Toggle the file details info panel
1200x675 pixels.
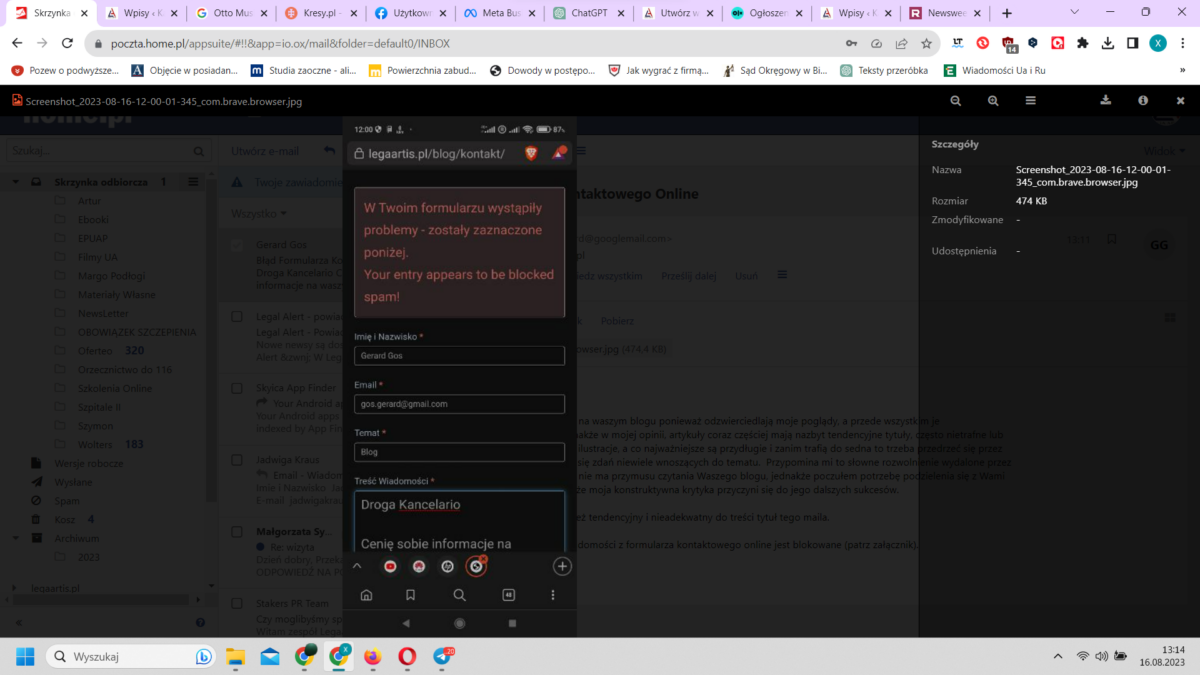(x=1143, y=101)
